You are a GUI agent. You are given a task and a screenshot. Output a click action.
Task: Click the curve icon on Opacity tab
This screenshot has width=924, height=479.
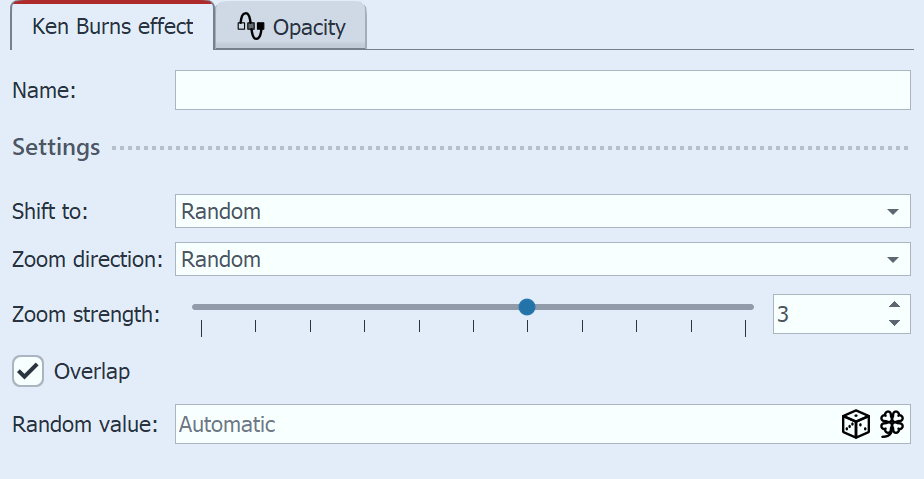250,26
